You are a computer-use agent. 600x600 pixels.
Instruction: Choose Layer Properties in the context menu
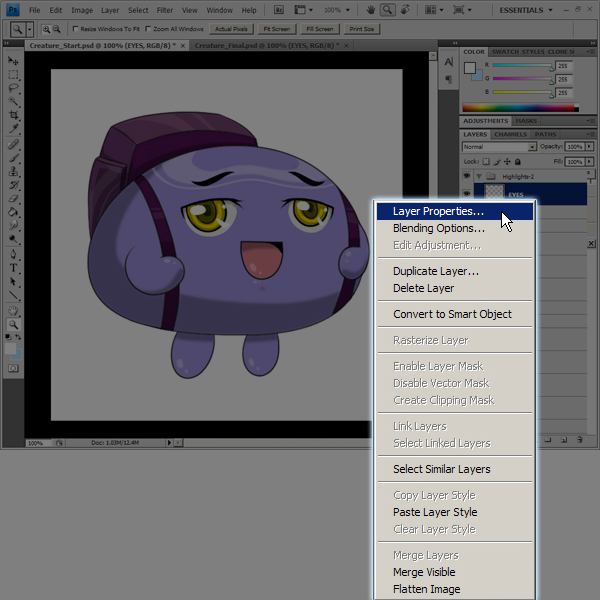pos(455,212)
